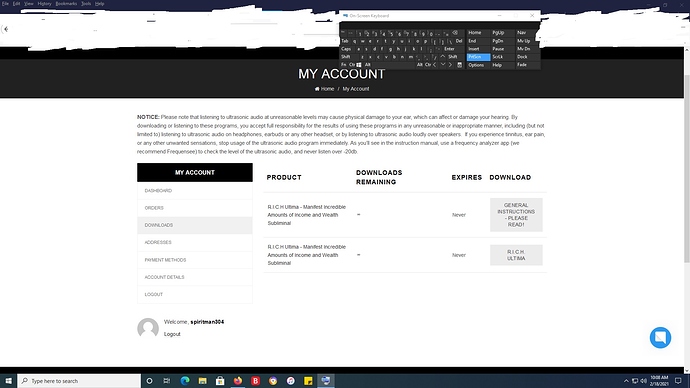Show hidden system tray icons chevron

[x=626, y=381]
